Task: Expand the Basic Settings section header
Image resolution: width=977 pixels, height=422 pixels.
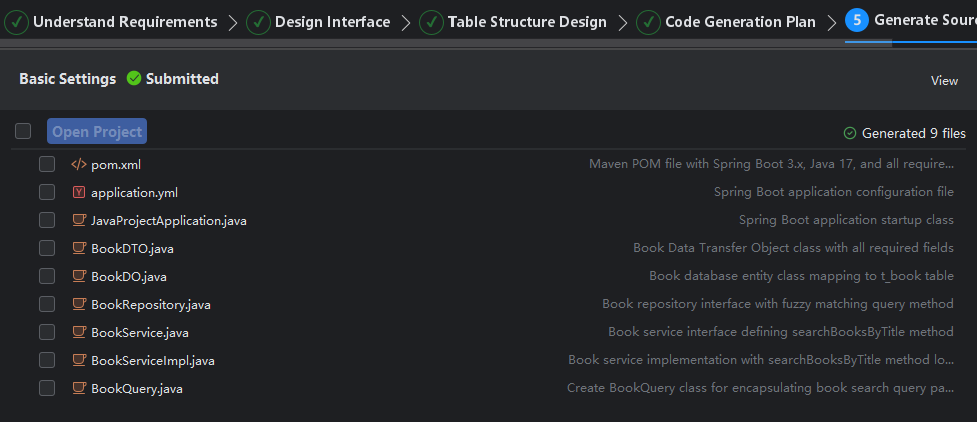Action: 67,79
